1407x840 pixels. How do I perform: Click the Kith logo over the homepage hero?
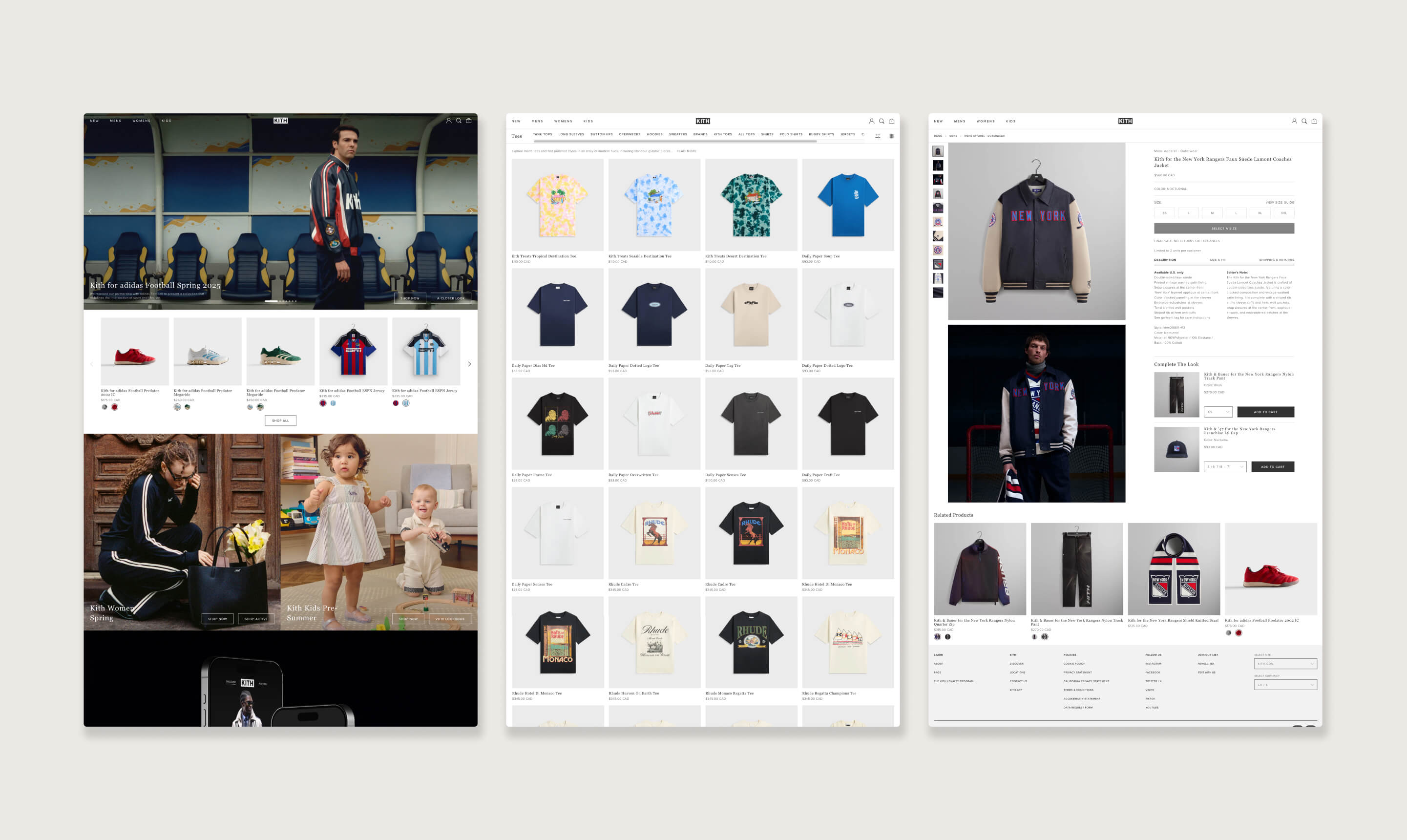[281, 121]
